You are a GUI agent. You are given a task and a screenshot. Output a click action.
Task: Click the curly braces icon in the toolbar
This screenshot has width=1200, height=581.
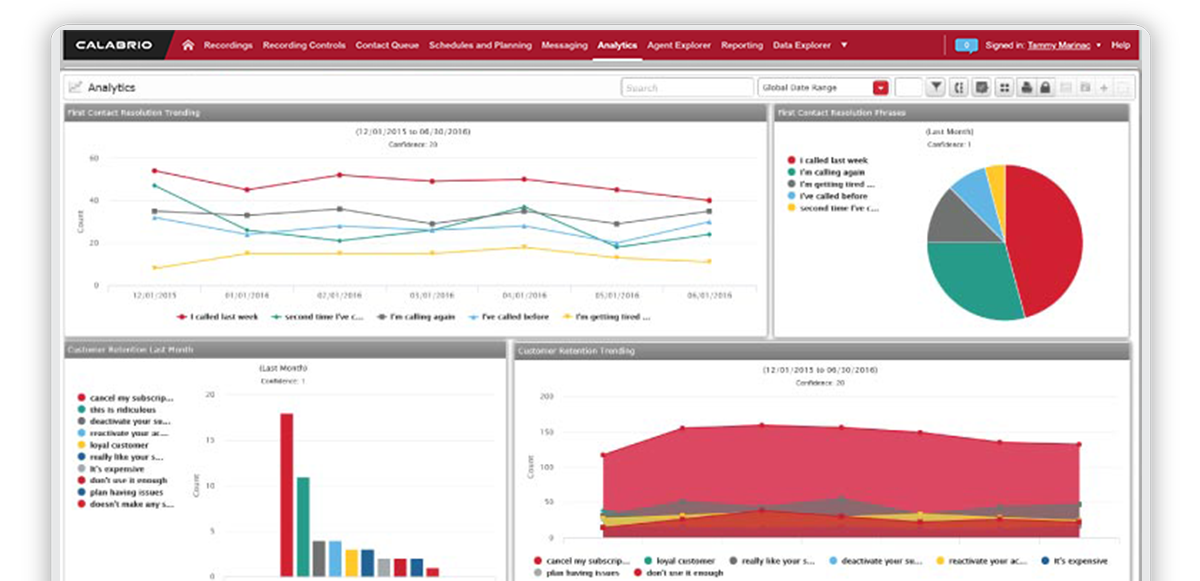pos(960,88)
